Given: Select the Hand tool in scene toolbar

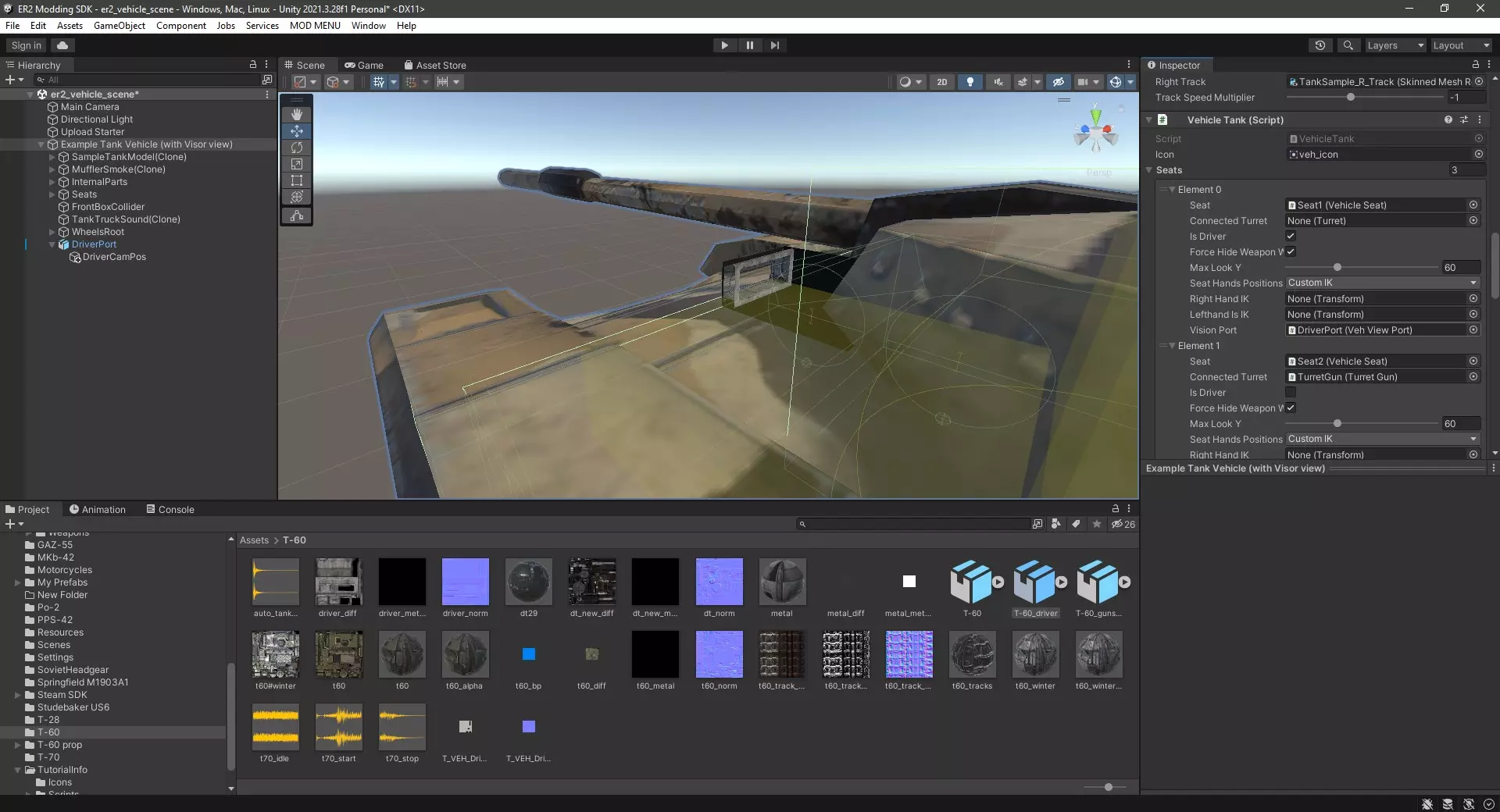Looking at the screenshot, I should pyautogui.click(x=297, y=114).
